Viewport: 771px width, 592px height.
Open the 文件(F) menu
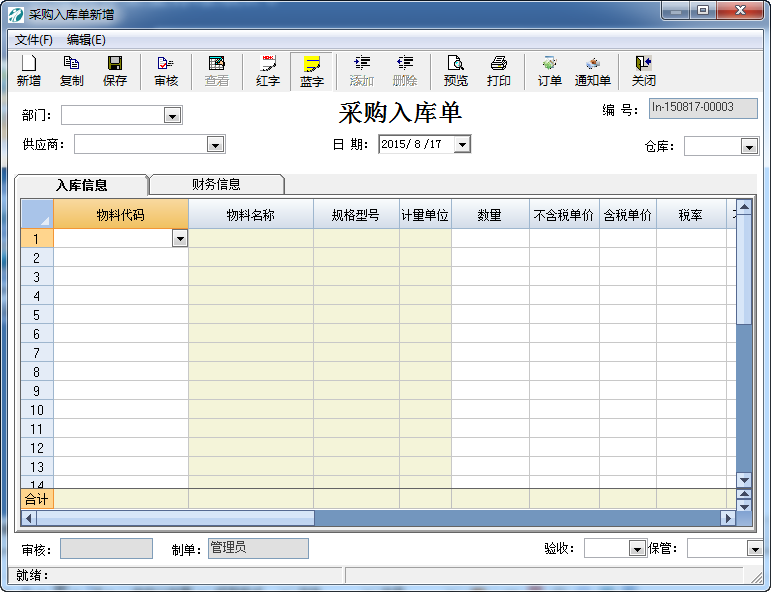[x=33, y=40]
